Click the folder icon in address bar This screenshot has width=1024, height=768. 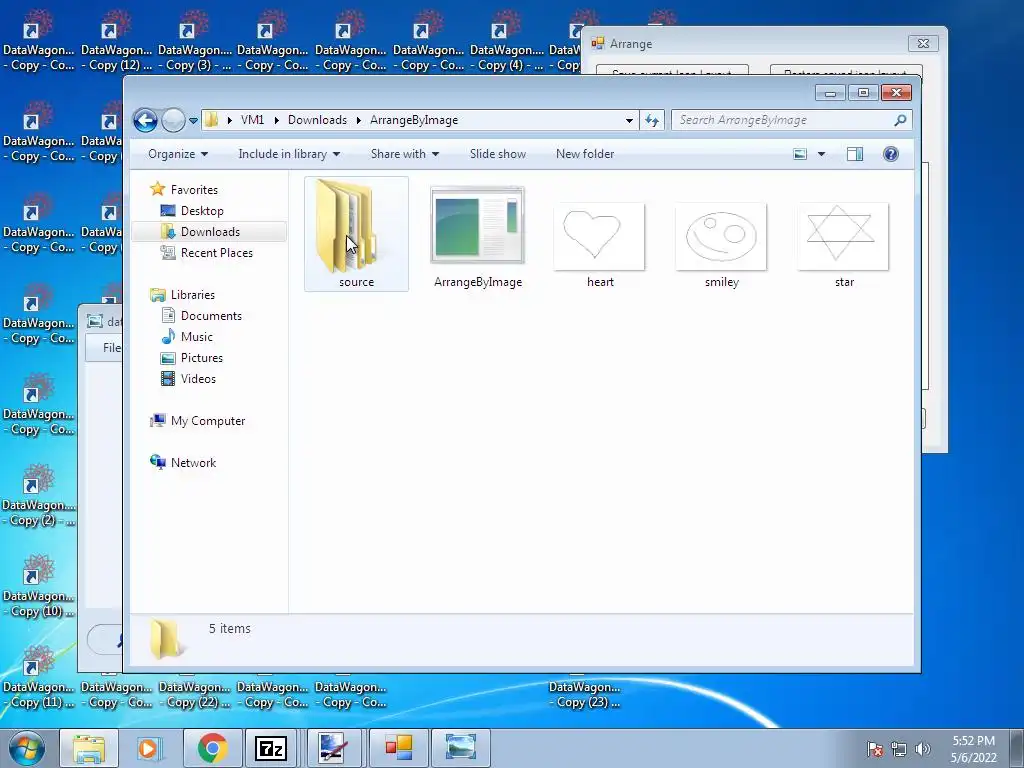coord(212,120)
